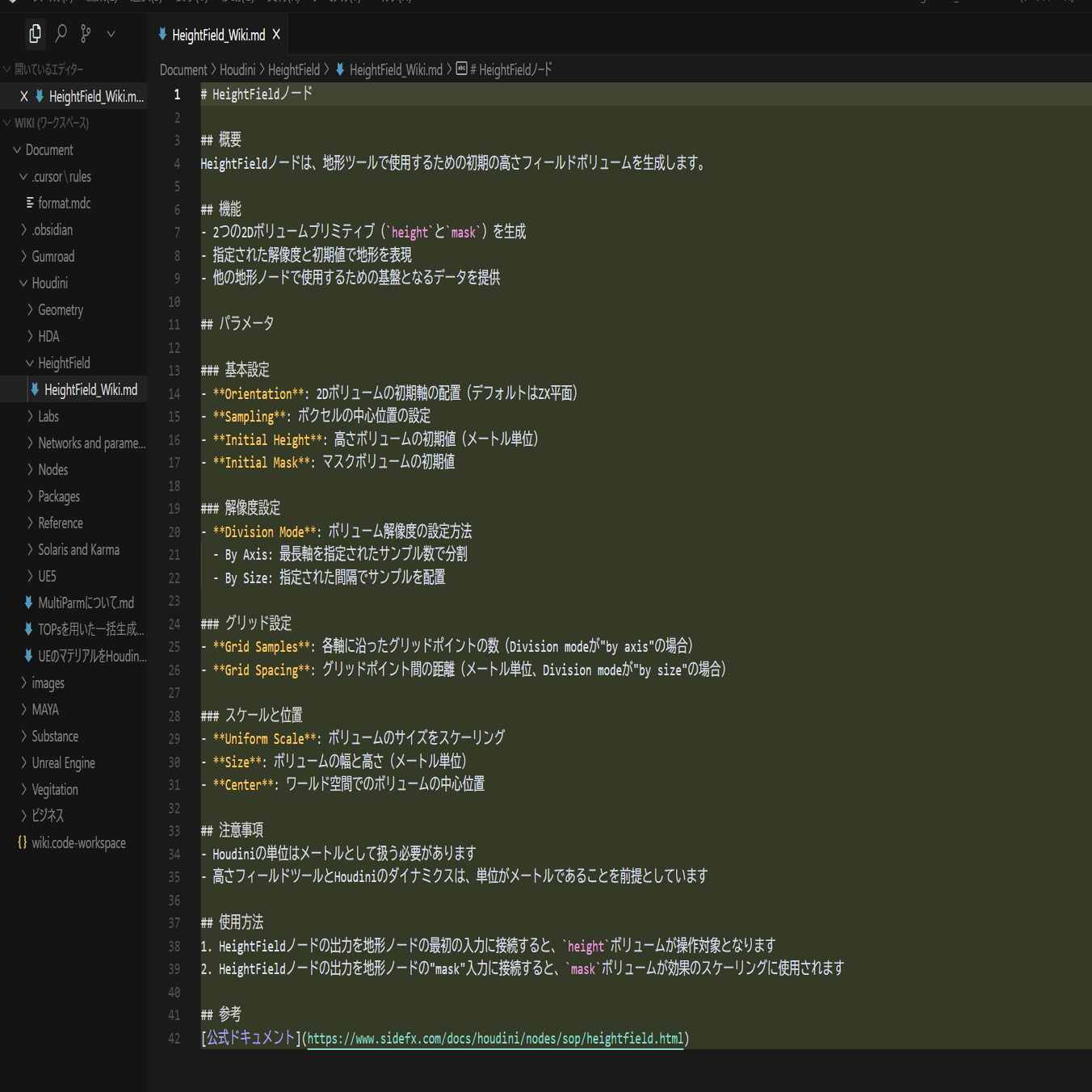Image resolution: width=1092 pixels, height=1092 pixels.
Task: Show additional views chevron in activity bar
Action: [111, 34]
